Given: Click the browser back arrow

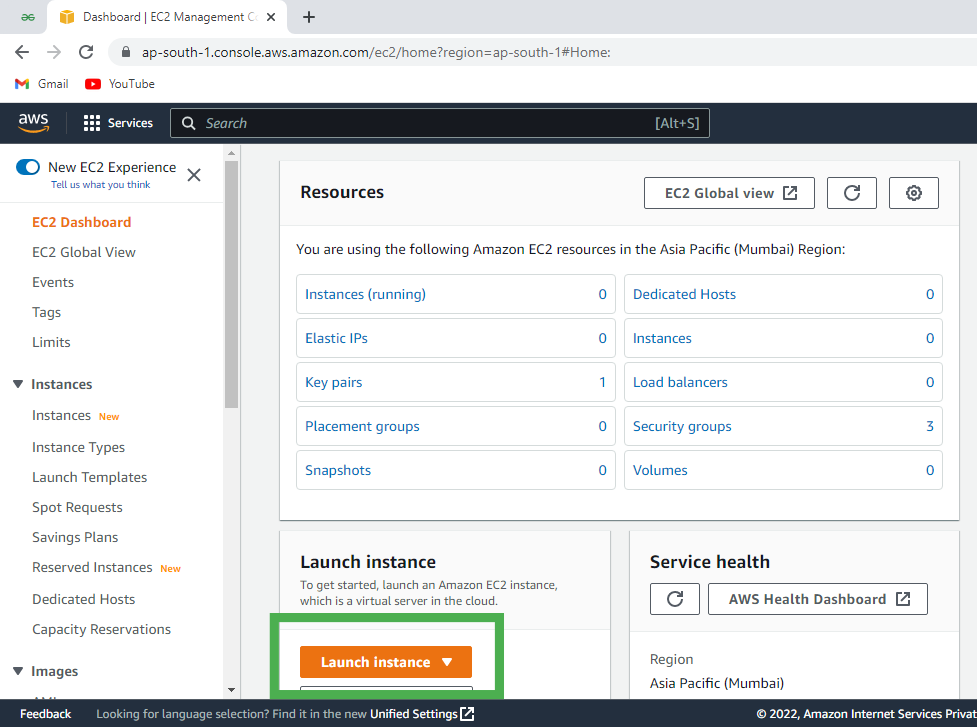Looking at the screenshot, I should click(22, 51).
